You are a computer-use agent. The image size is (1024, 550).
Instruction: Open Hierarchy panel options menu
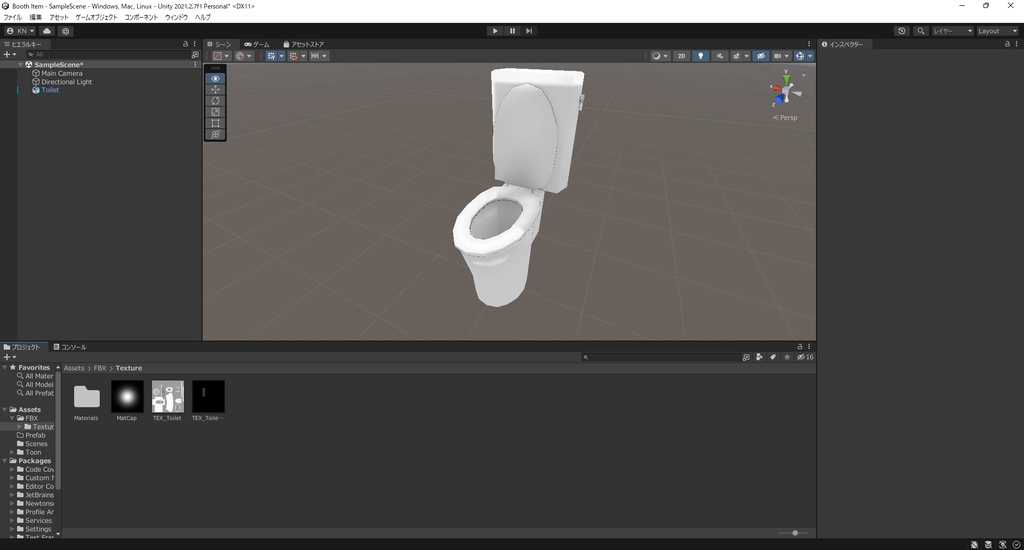click(195, 44)
